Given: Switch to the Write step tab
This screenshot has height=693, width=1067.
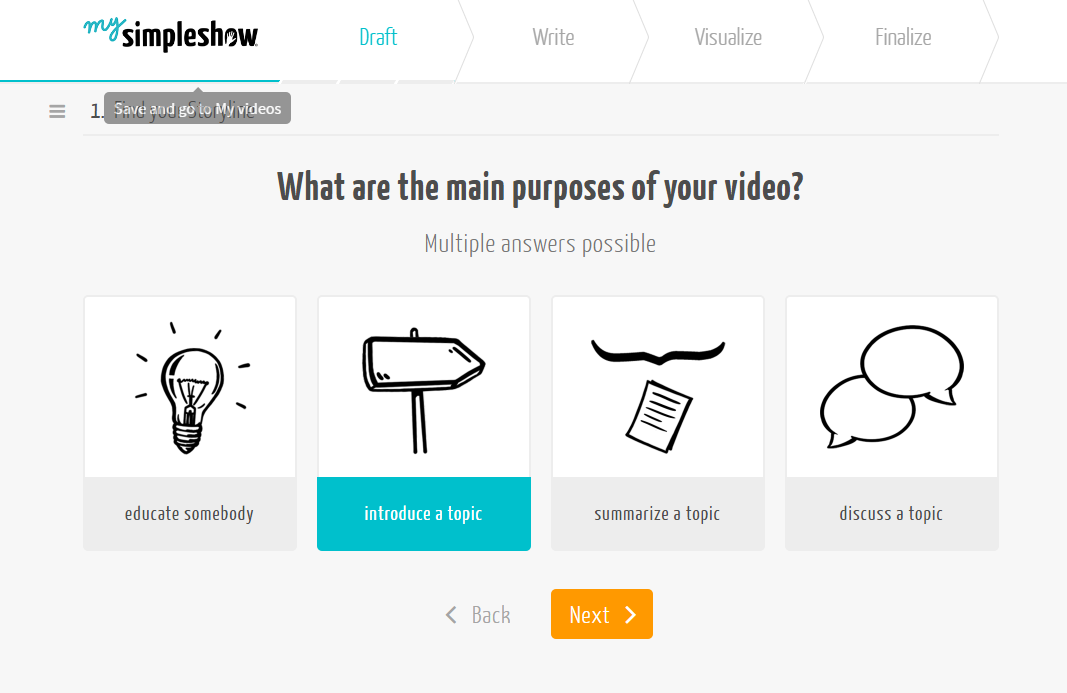Looking at the screenshot, I should 553,37.
